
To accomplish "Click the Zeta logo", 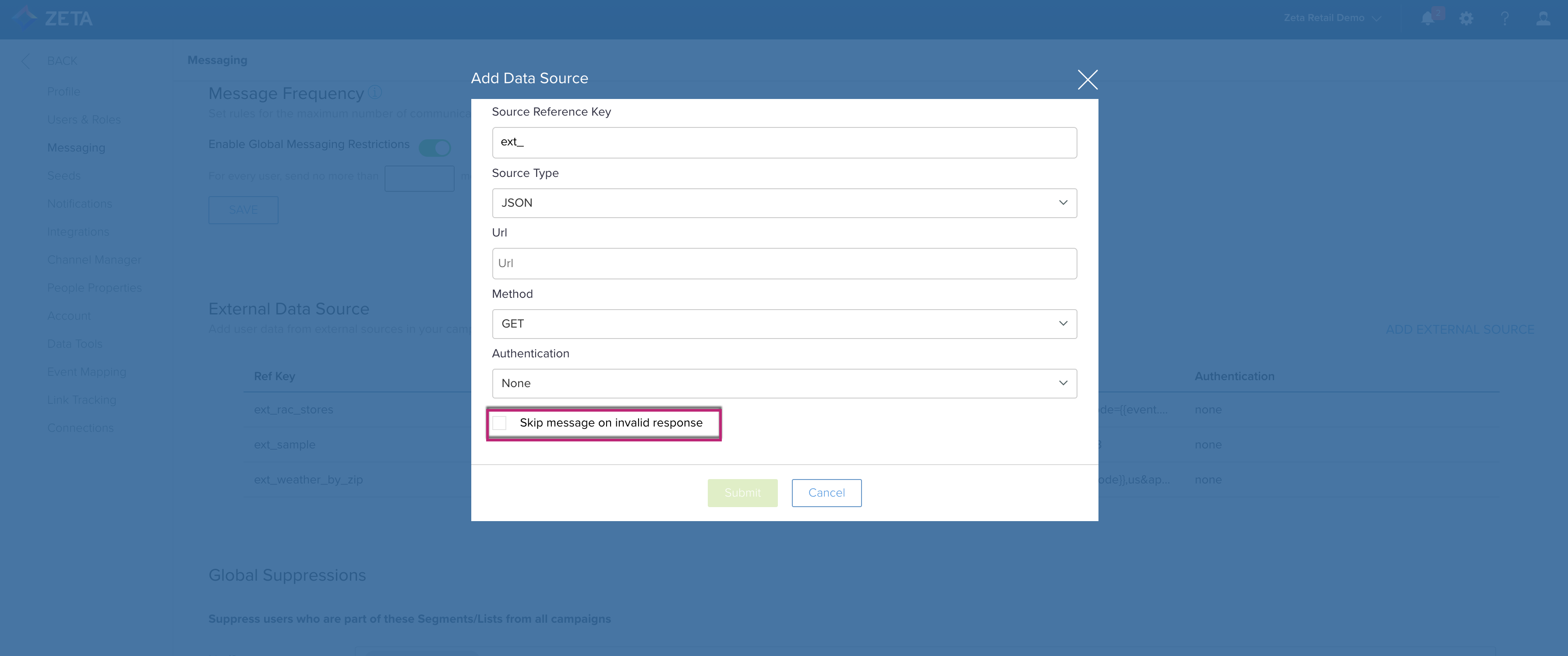I will coord(53,18).
